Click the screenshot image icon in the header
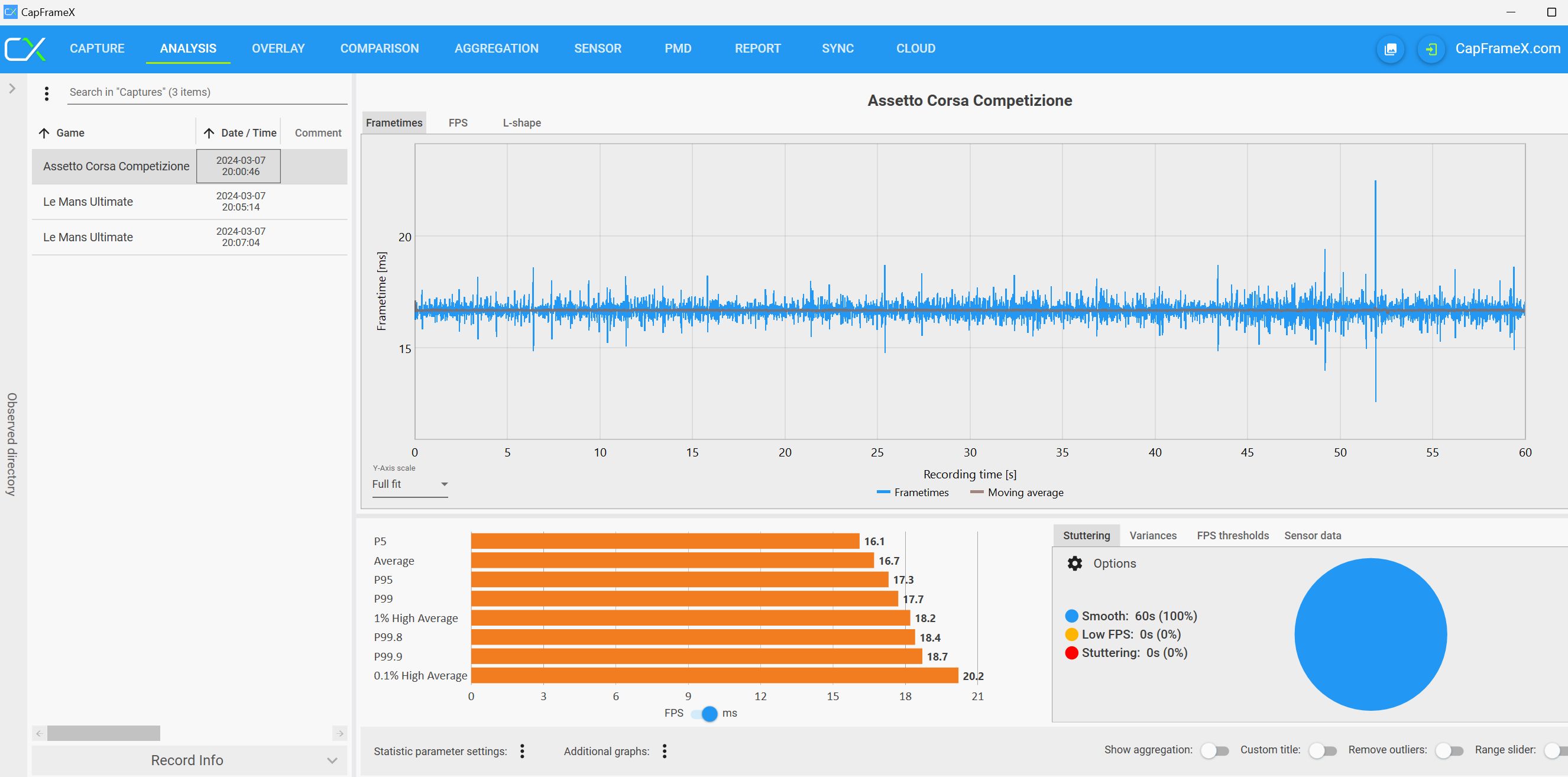Screen dimensions: 1568x777 [1390, 49]
